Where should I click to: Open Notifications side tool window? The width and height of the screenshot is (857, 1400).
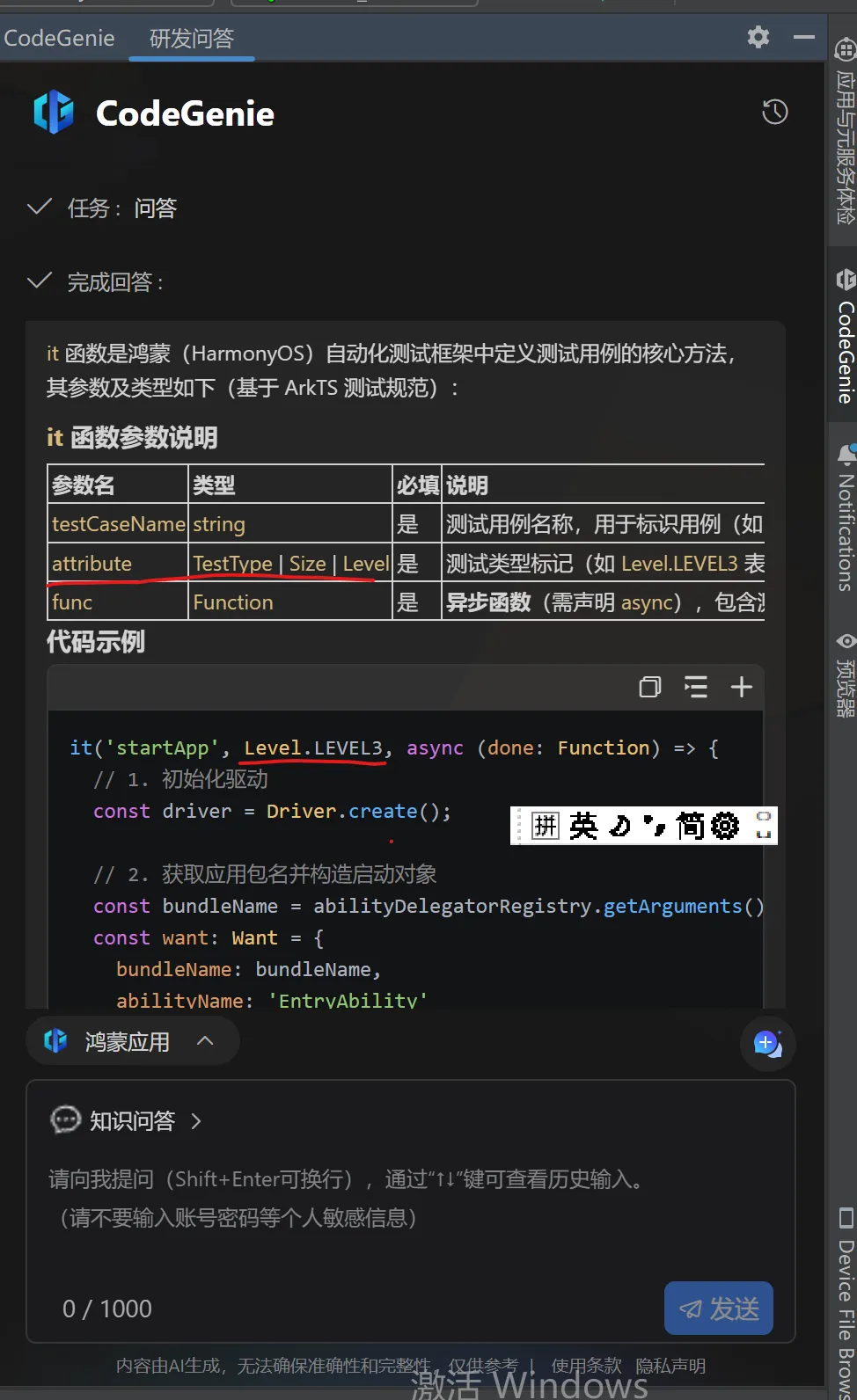pos(846,519)
